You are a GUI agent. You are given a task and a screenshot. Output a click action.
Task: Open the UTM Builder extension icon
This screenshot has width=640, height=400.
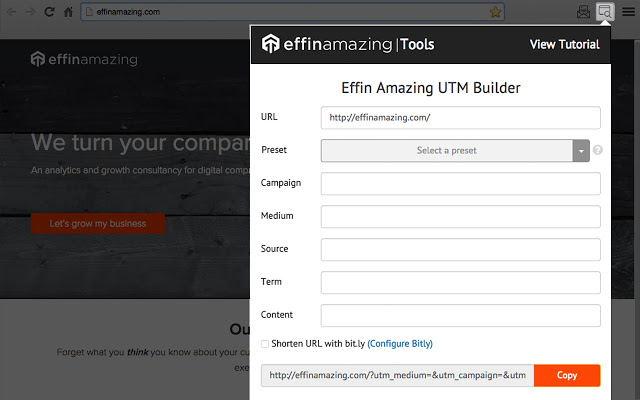(x=604, y=11)
